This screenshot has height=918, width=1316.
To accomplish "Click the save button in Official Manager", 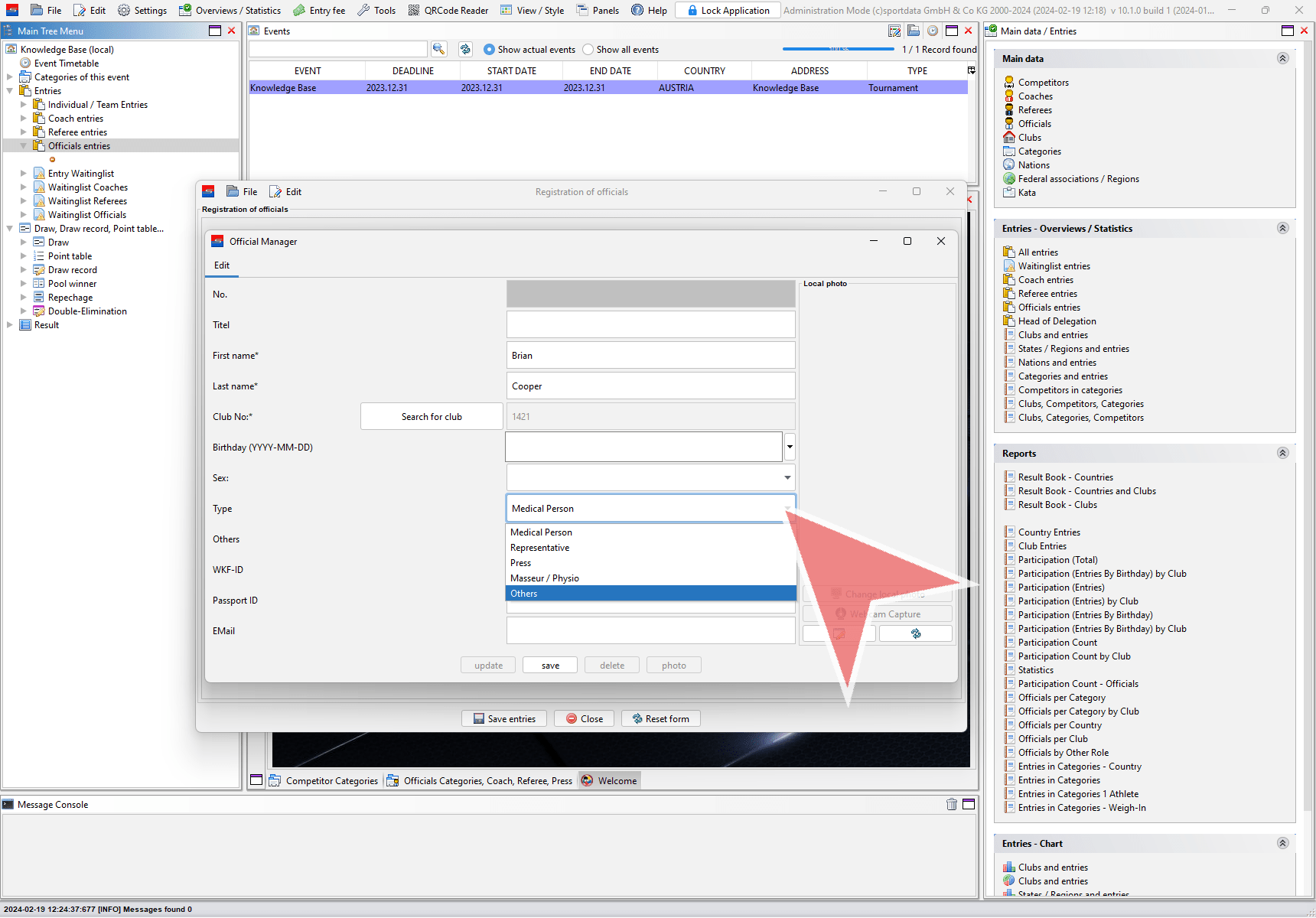I will click(x=550, y=666).
